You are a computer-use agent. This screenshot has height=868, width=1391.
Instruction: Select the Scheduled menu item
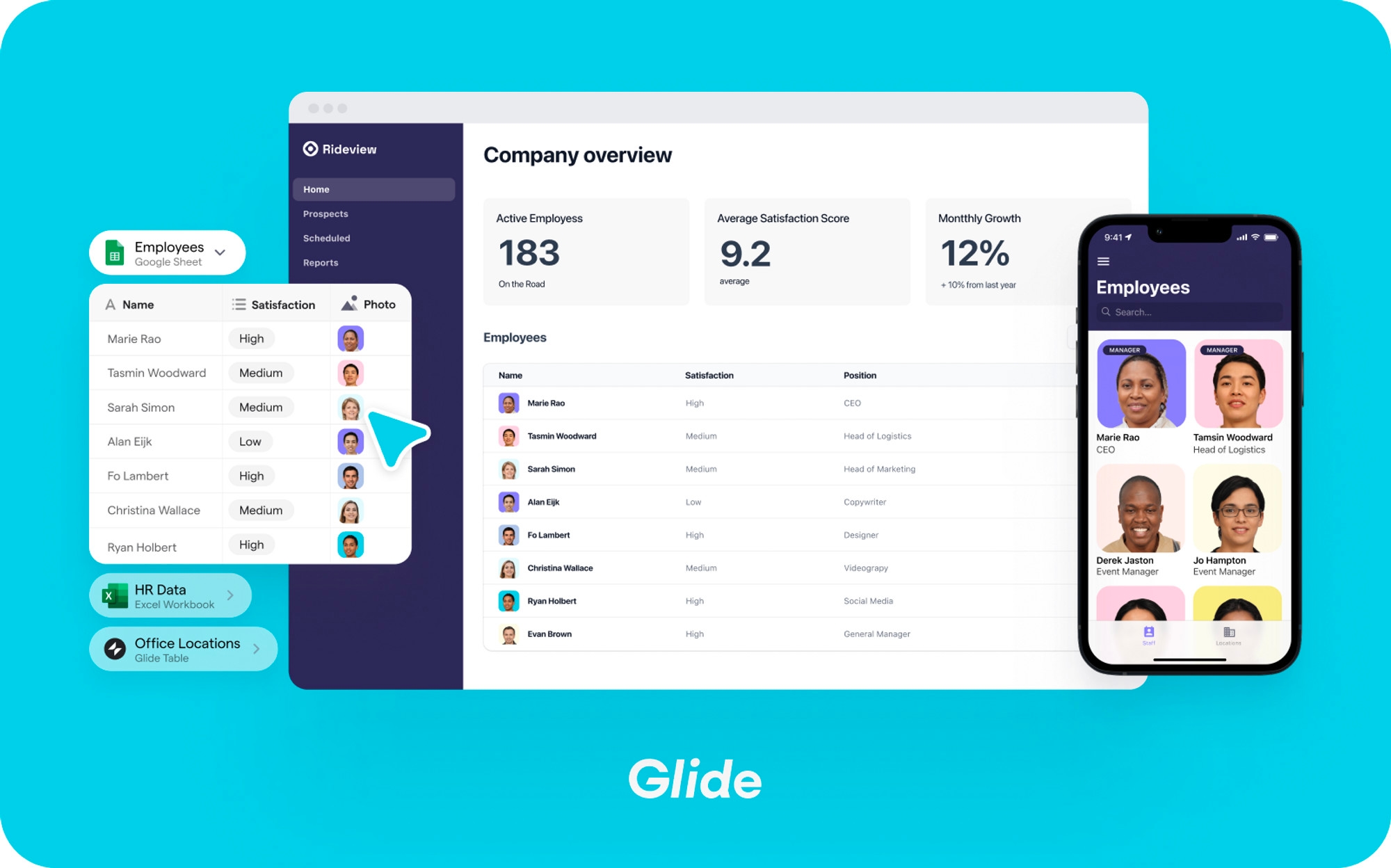coord(327,239)
